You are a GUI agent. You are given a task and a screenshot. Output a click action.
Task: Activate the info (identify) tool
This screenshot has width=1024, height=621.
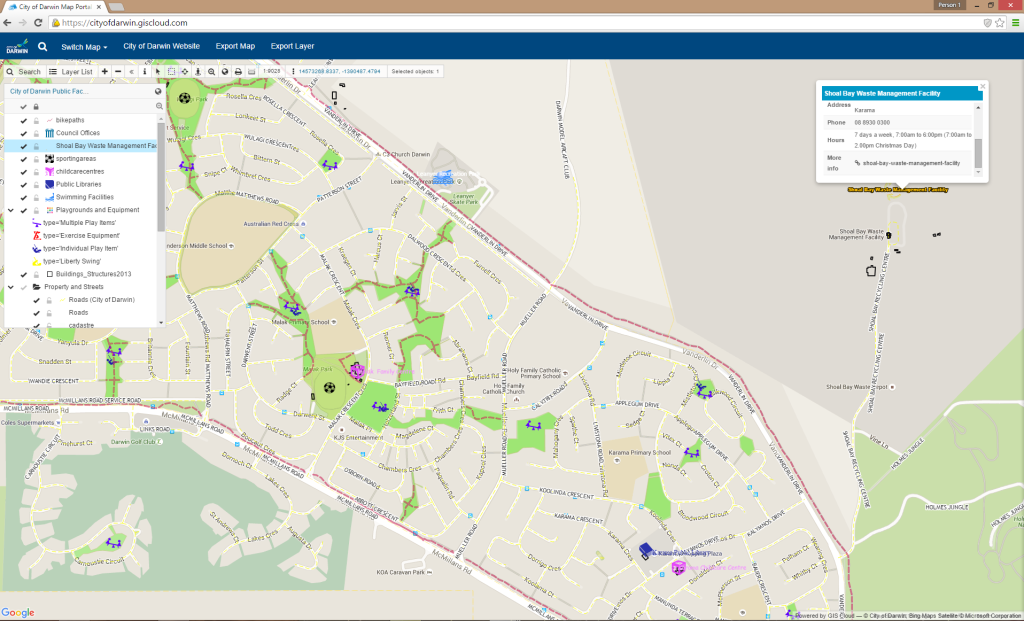point(144,71)
